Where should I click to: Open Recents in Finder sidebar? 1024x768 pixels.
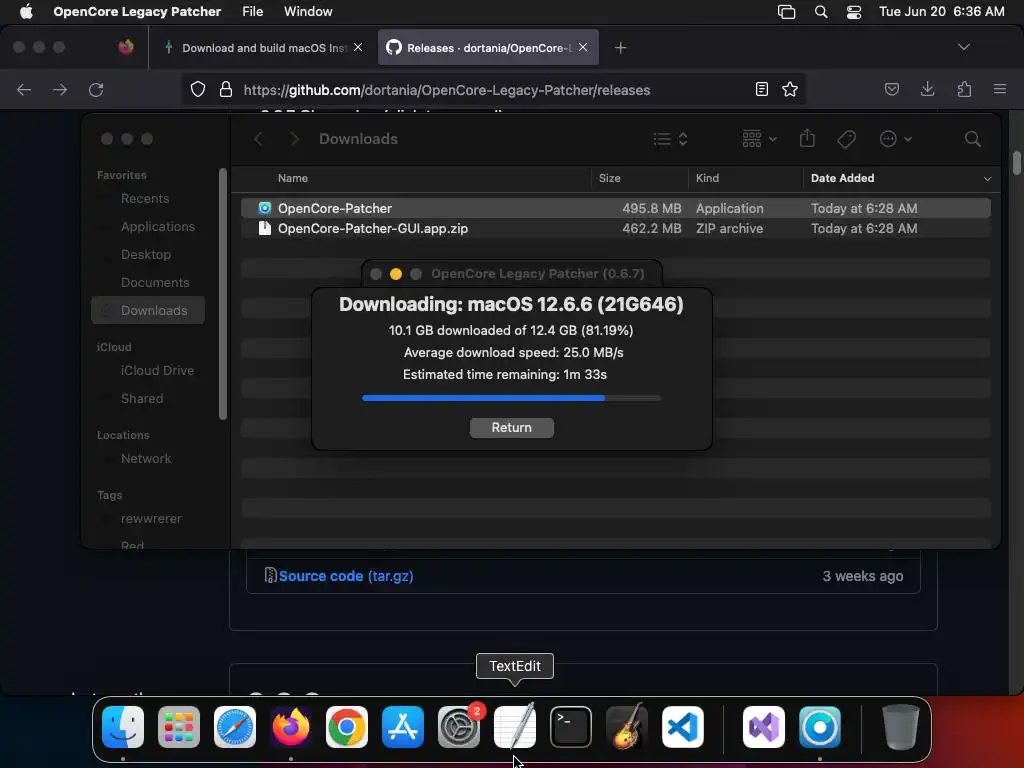(x=145, y=199)
